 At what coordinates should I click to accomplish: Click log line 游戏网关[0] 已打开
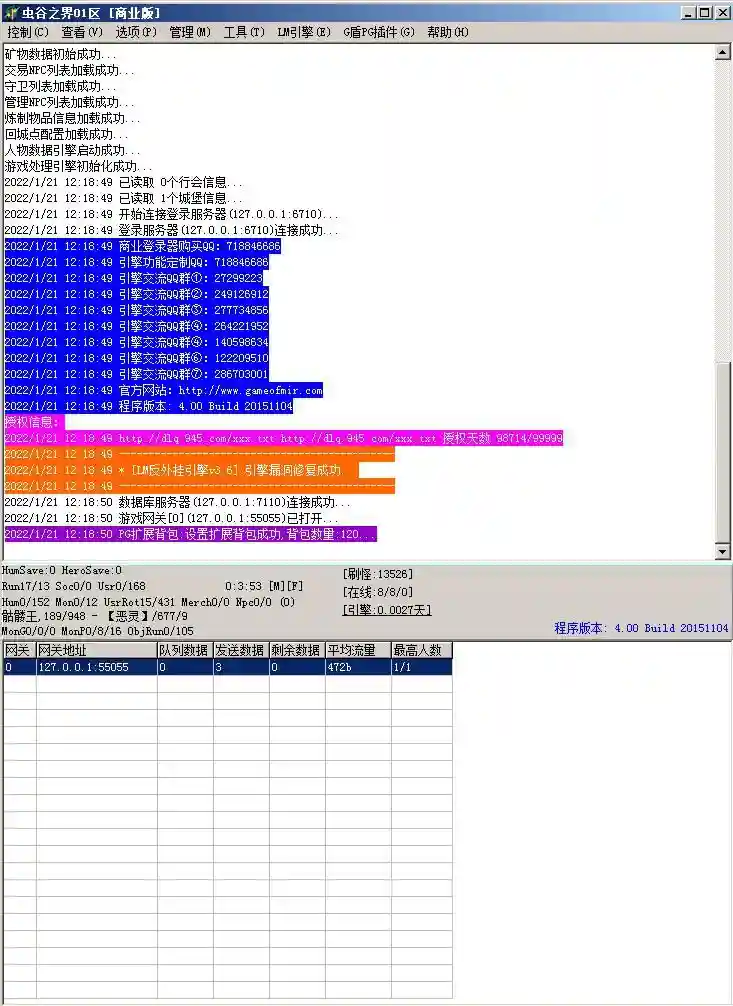pos(171,518)
